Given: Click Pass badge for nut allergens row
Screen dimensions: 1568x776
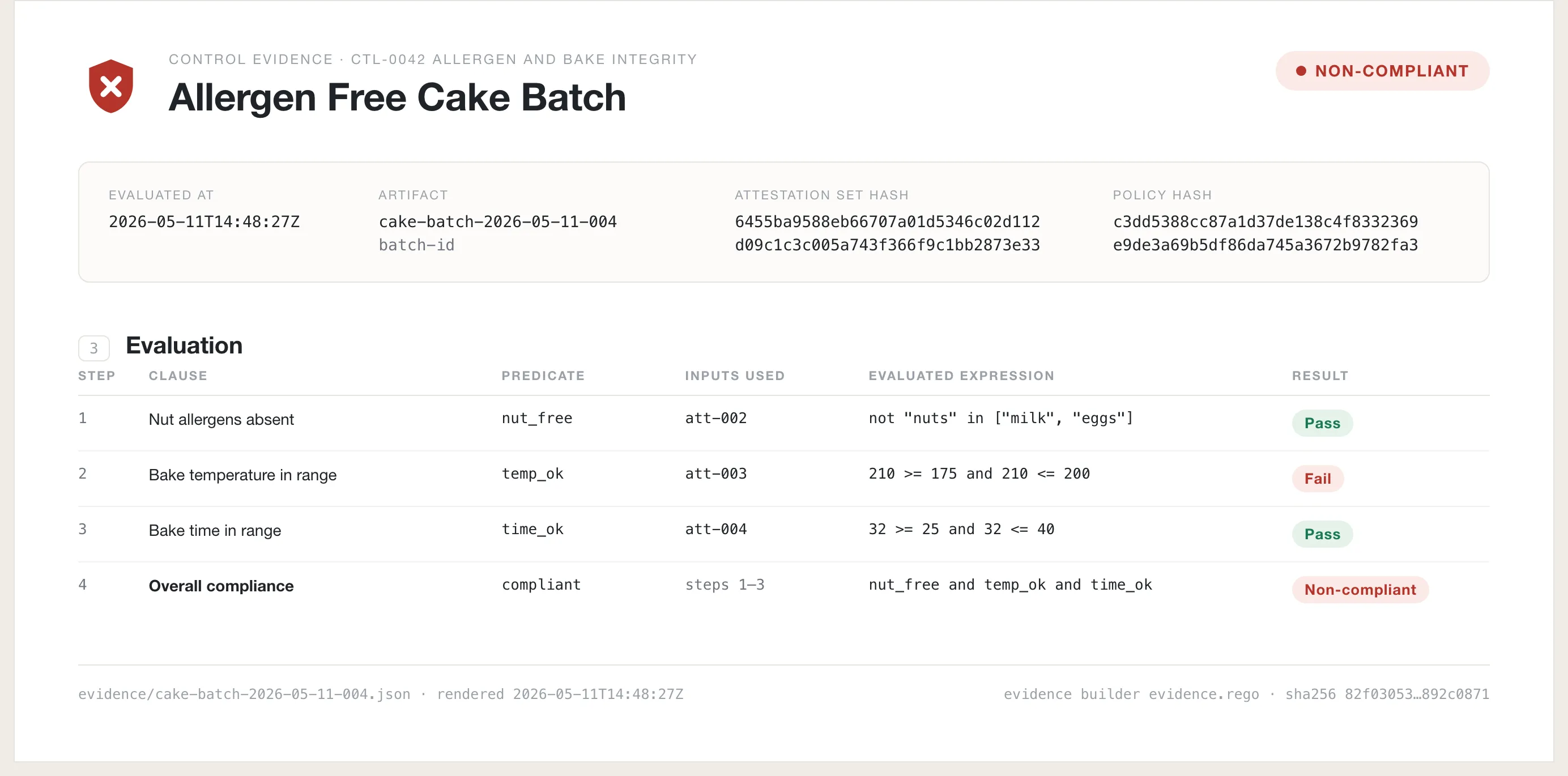Looking at the screenshot, I should [1322, 423].
